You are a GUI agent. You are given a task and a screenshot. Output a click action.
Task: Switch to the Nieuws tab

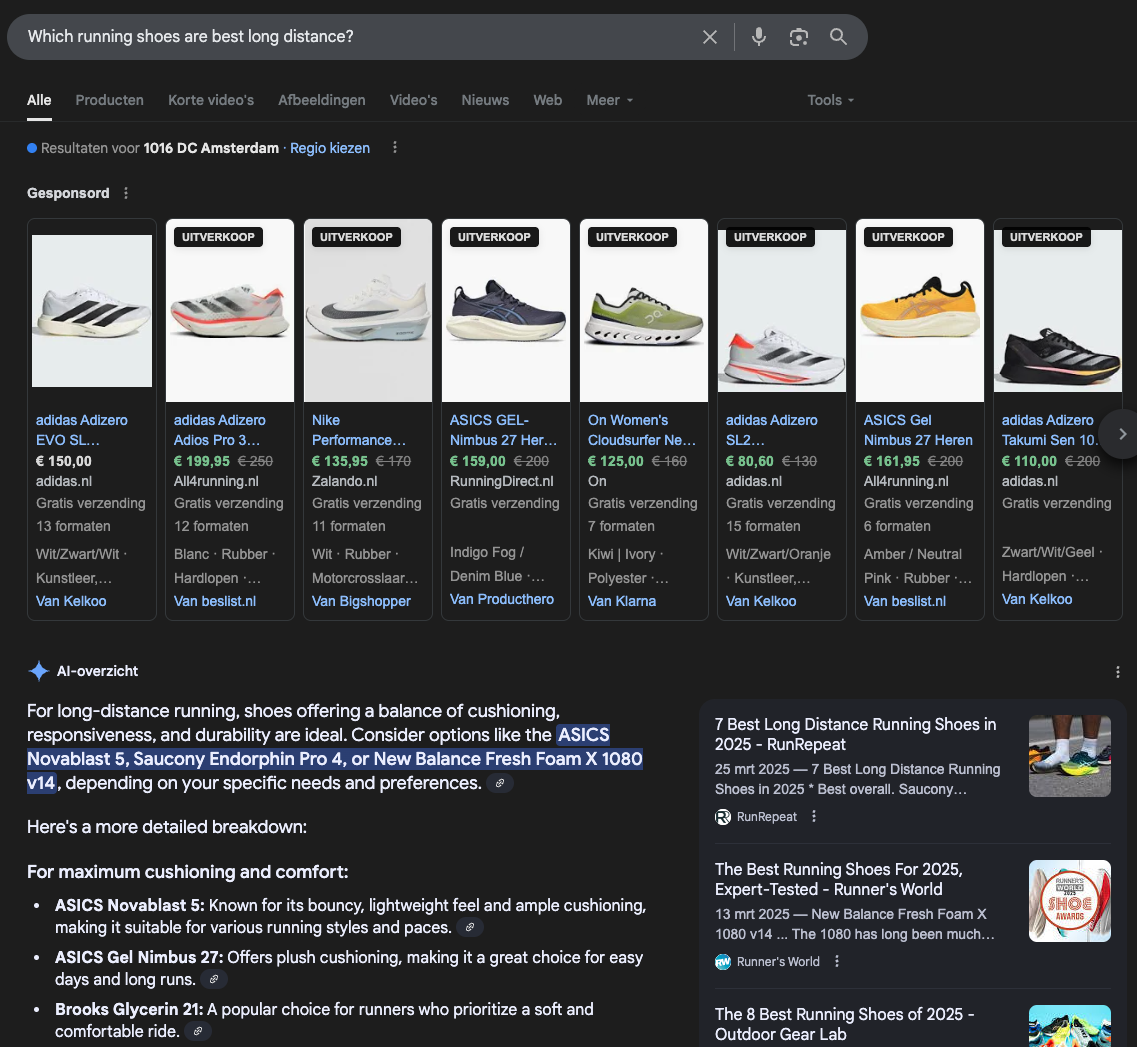(x=485, y=100)
